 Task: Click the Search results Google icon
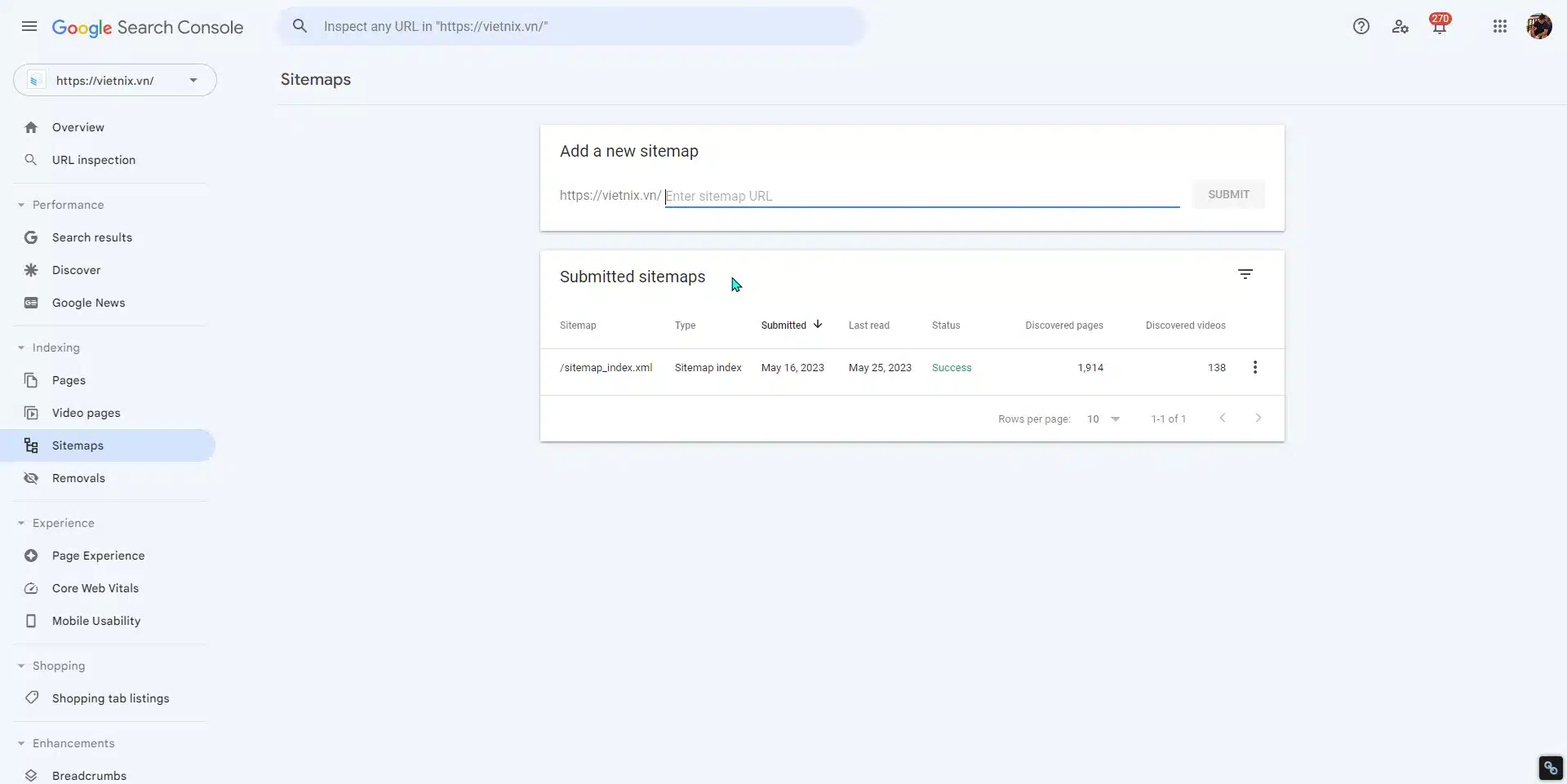click(x=31, y=237)
